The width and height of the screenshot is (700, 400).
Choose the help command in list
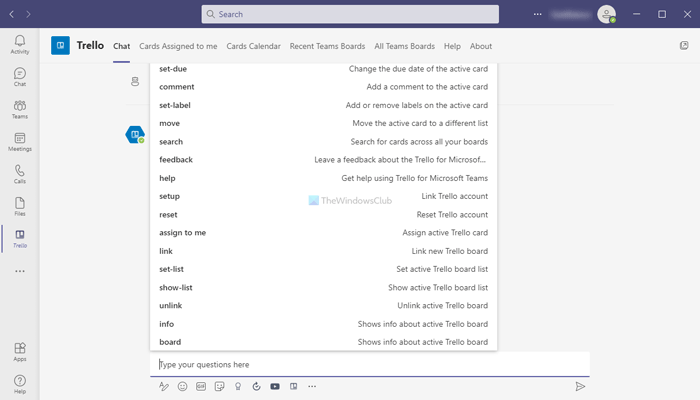pos(324,178)
